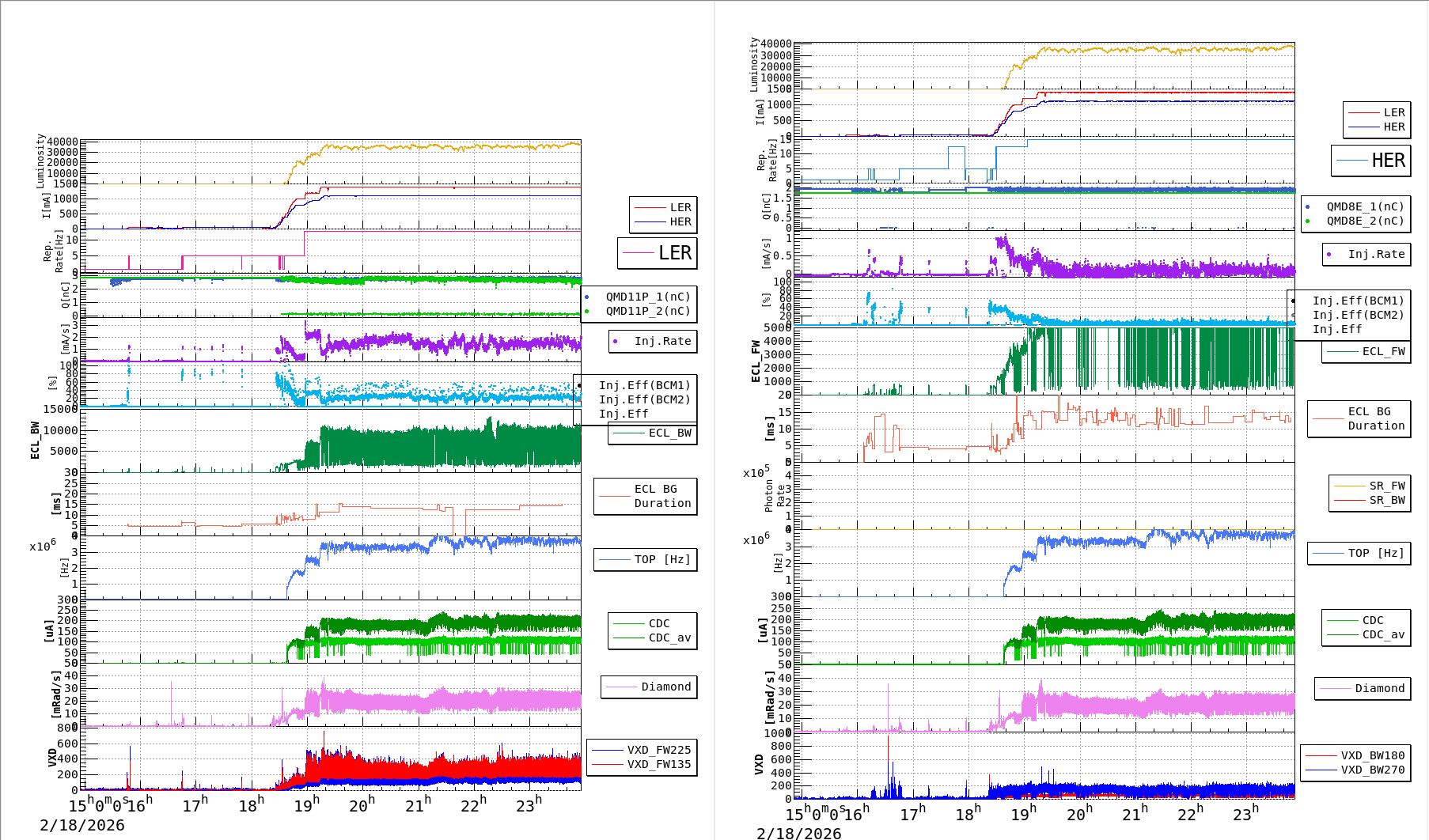
Task: Click the large LER label in left panel
Action: tap(674, 253)
